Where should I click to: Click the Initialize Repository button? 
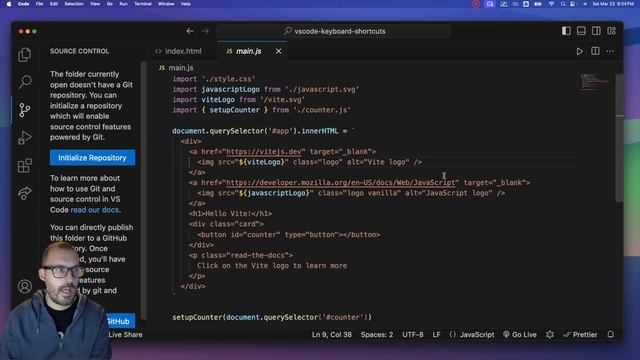(x=92, y=158)
